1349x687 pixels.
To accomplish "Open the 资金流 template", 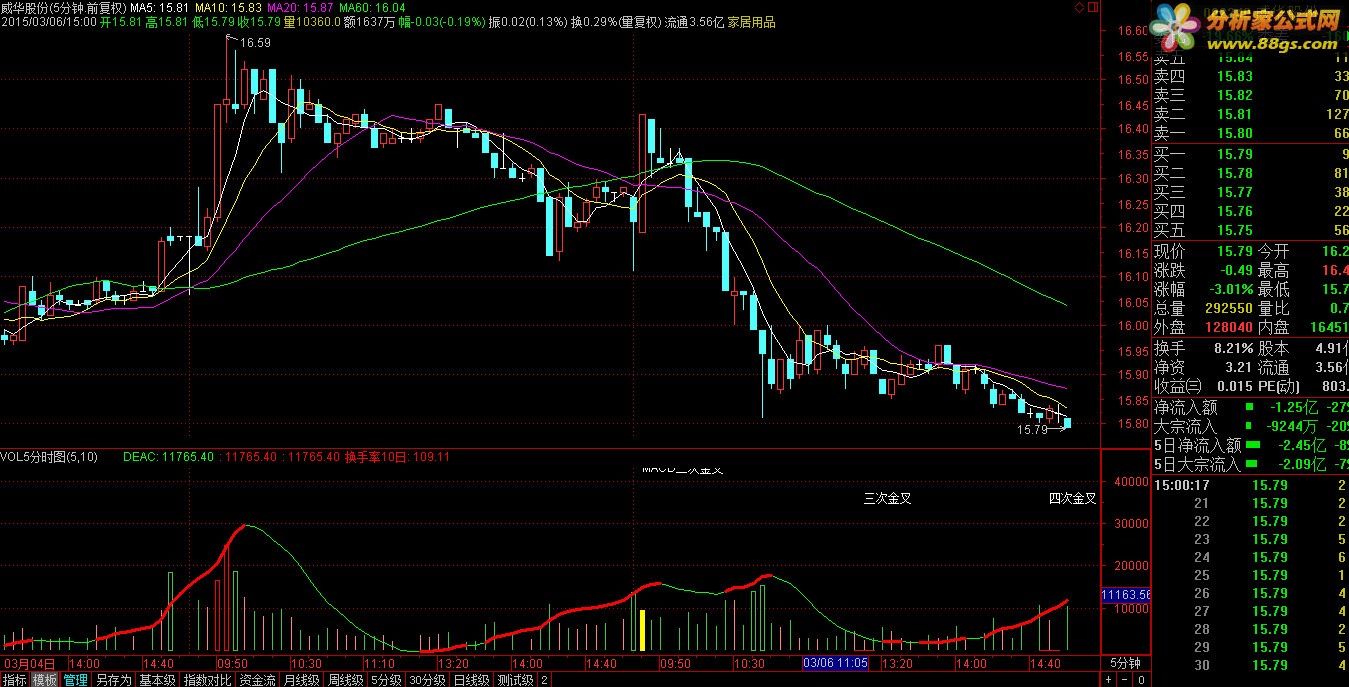I will click(257, 680).
